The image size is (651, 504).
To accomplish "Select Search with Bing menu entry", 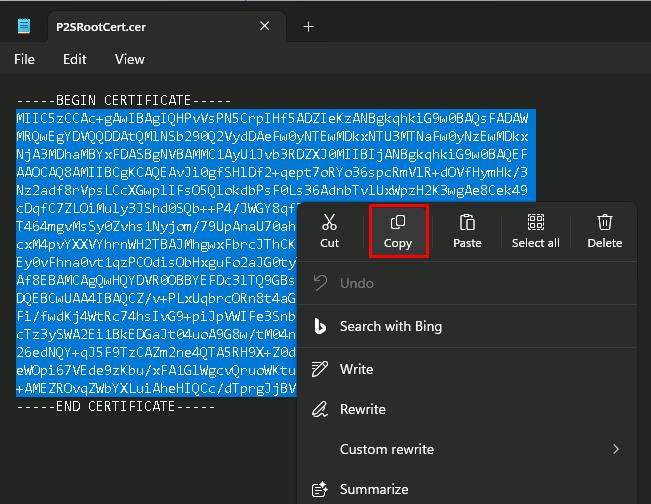I will [390, 326].
